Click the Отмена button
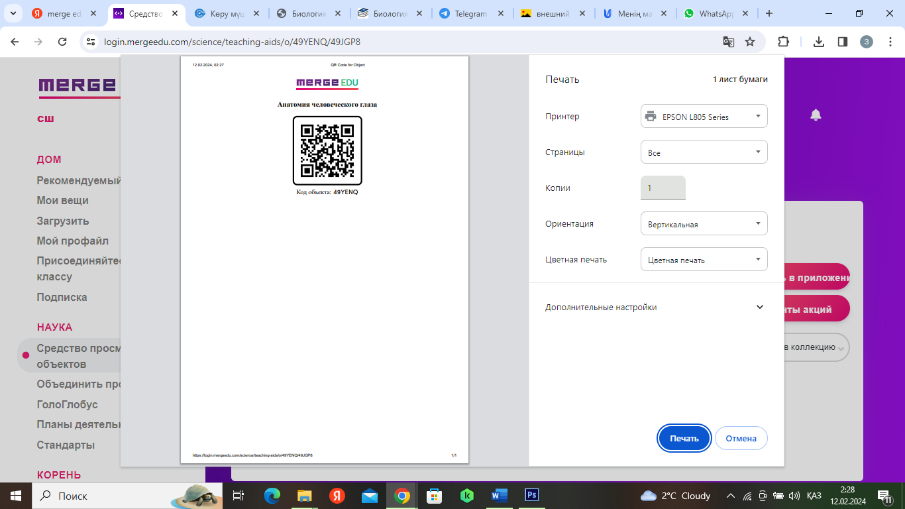The height and width of the screenshot is (509, 905). pos(741,439)
